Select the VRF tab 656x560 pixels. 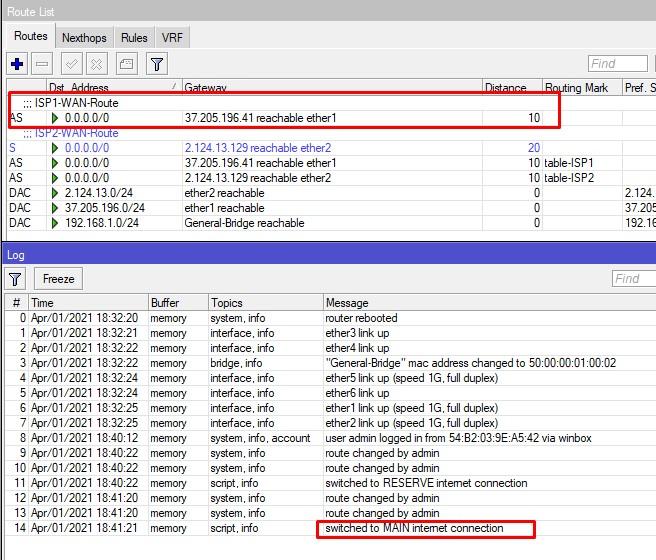point(172,38)
